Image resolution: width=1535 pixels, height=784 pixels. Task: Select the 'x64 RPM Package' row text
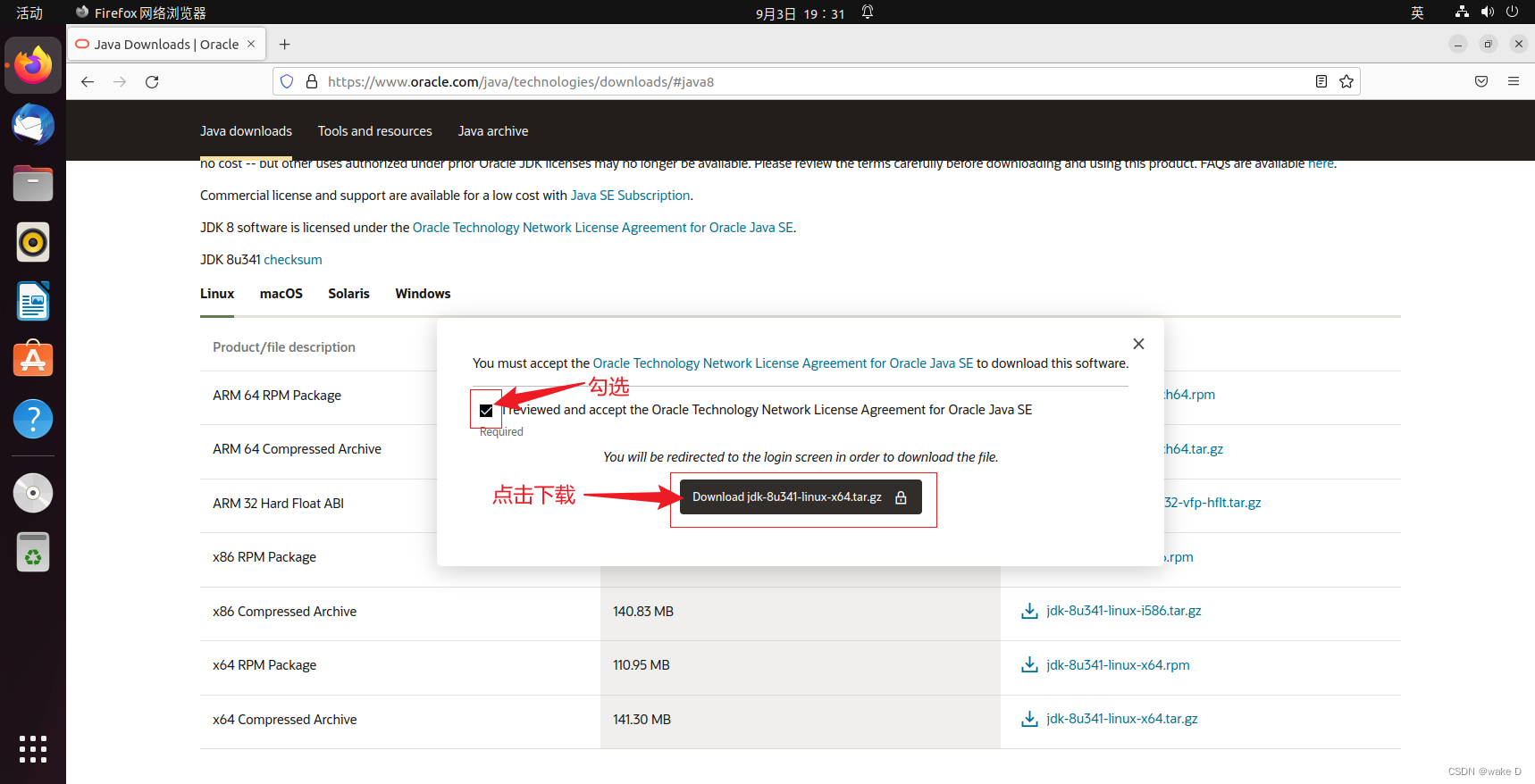pyautogui.click(x=264, y=665)
